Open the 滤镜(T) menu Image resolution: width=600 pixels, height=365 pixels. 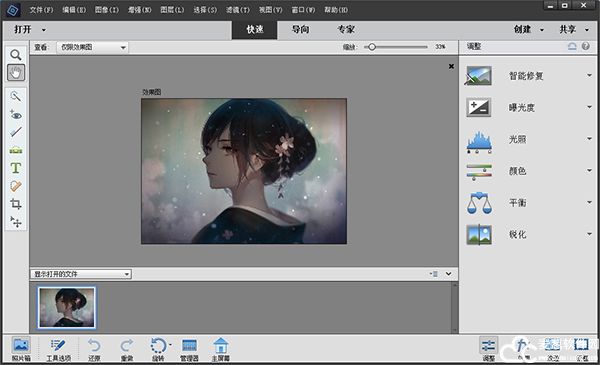(x=238, y=10)
